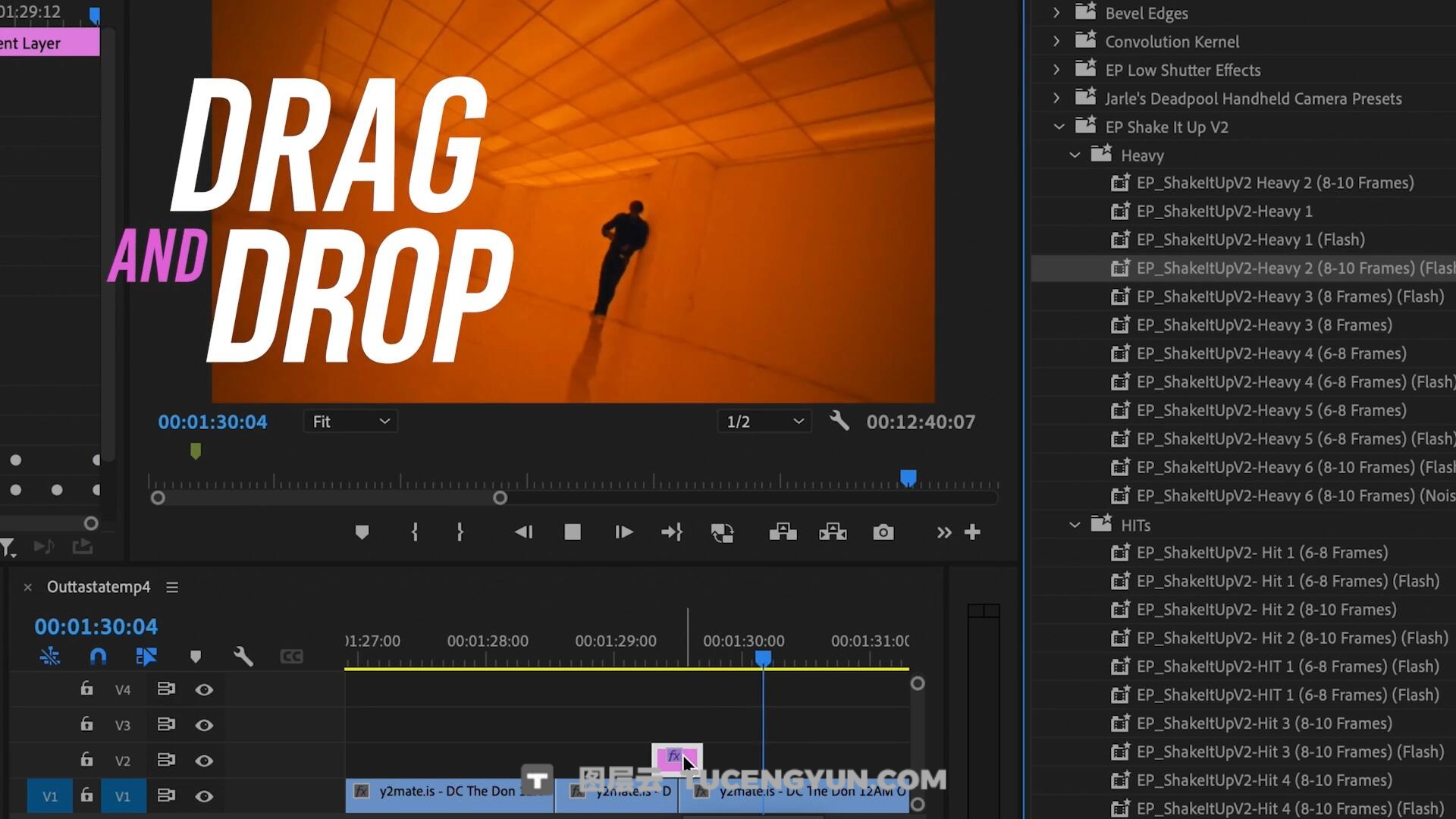The image size is (1456, 819).
Task: Click the 00:01:30:04 program timecode
Action: [212, 422]
